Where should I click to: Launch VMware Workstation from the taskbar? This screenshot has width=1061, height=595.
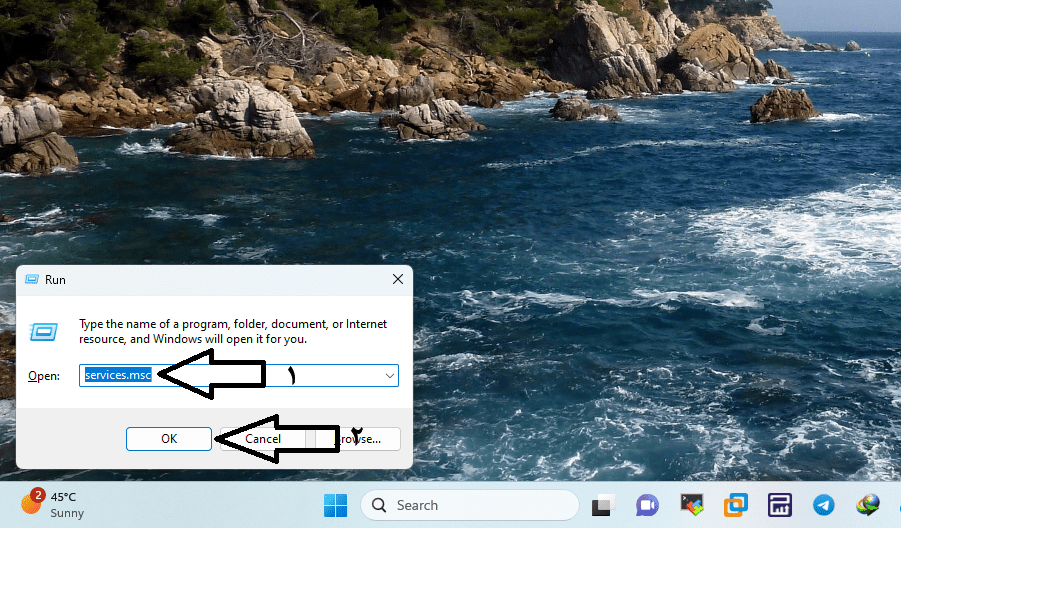tap(736, 506)
